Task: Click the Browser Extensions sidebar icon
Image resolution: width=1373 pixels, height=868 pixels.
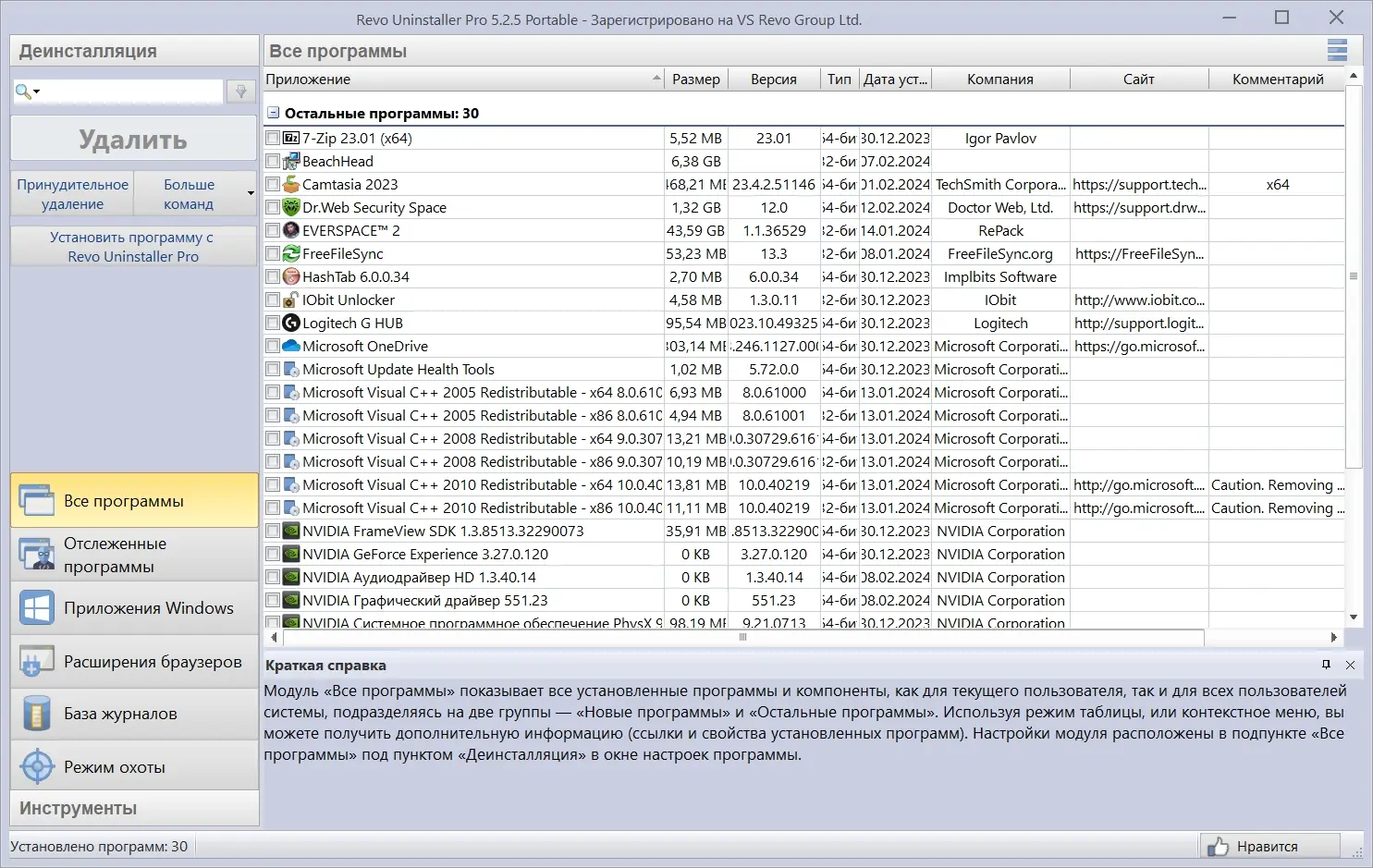Action: (37, 662)
